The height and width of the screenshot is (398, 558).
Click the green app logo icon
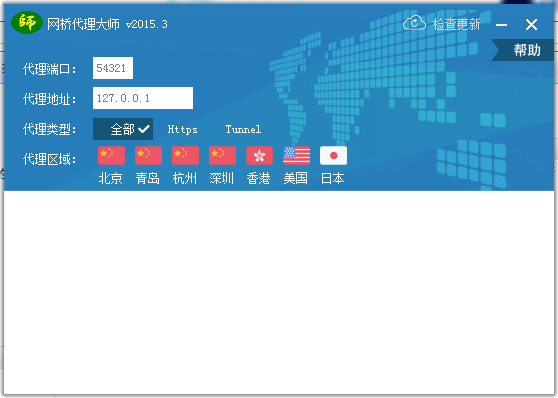(27, 22)
